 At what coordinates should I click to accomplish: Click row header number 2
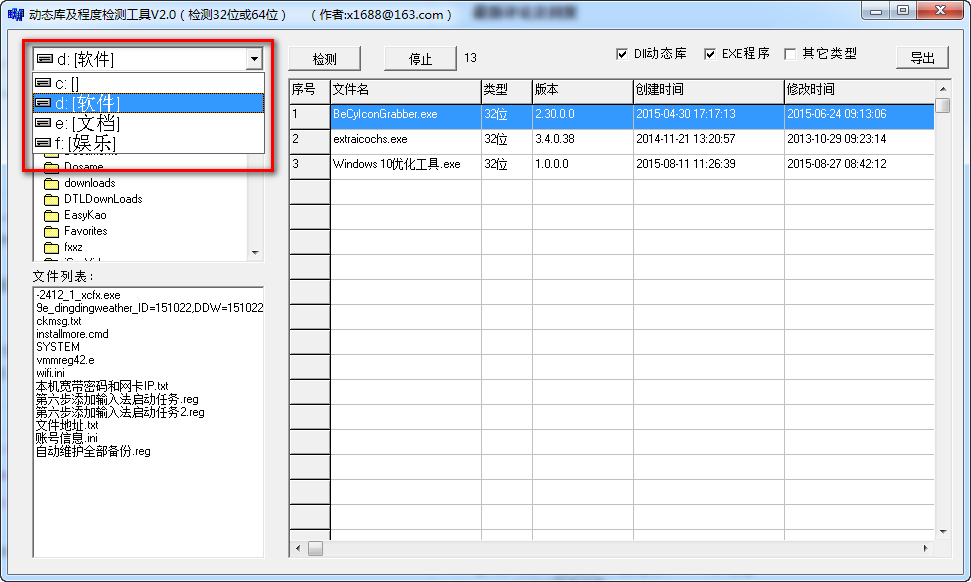(x=310, y=141)
